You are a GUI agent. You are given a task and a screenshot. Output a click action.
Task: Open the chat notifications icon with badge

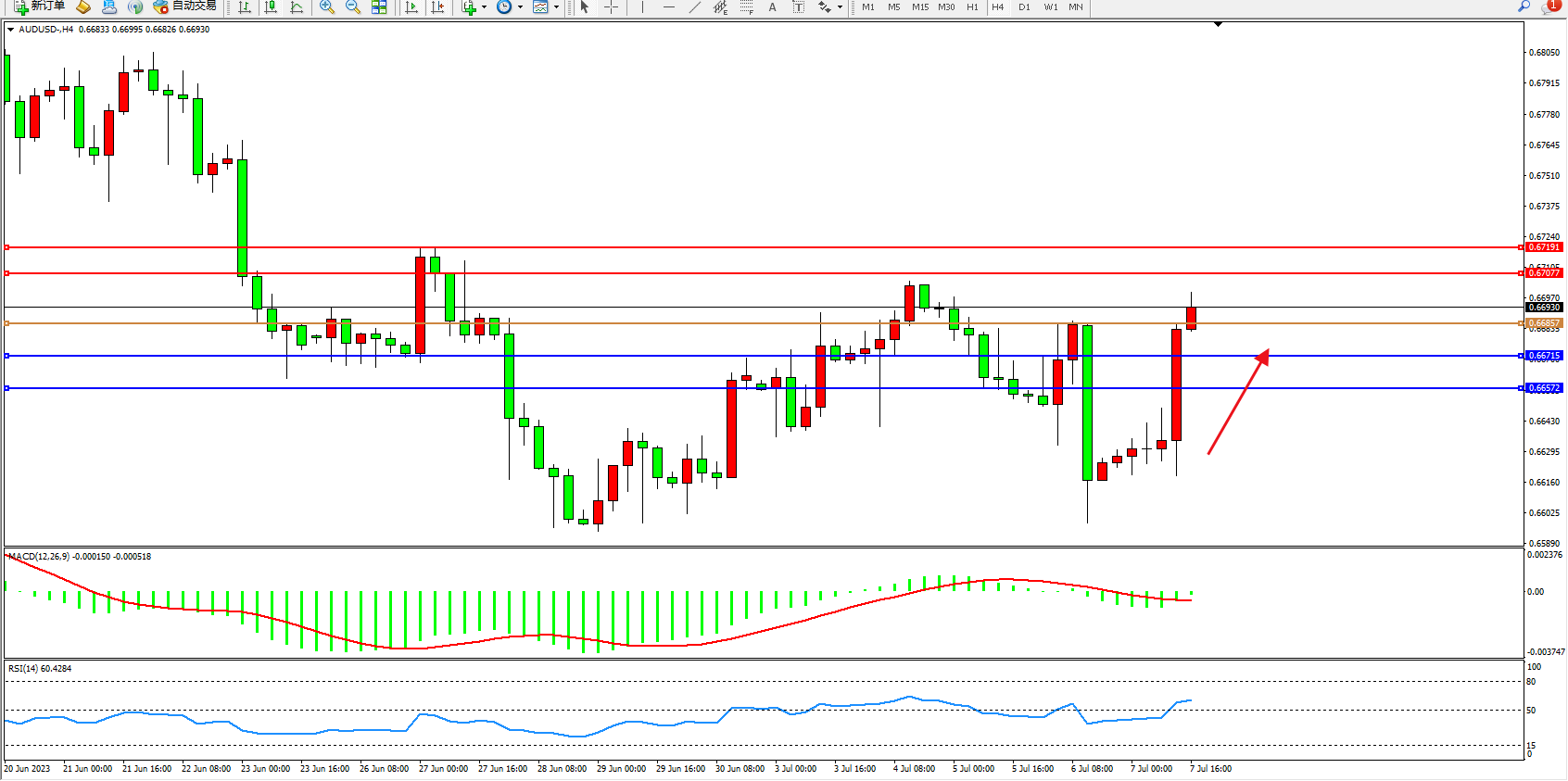coord(1549,6)
